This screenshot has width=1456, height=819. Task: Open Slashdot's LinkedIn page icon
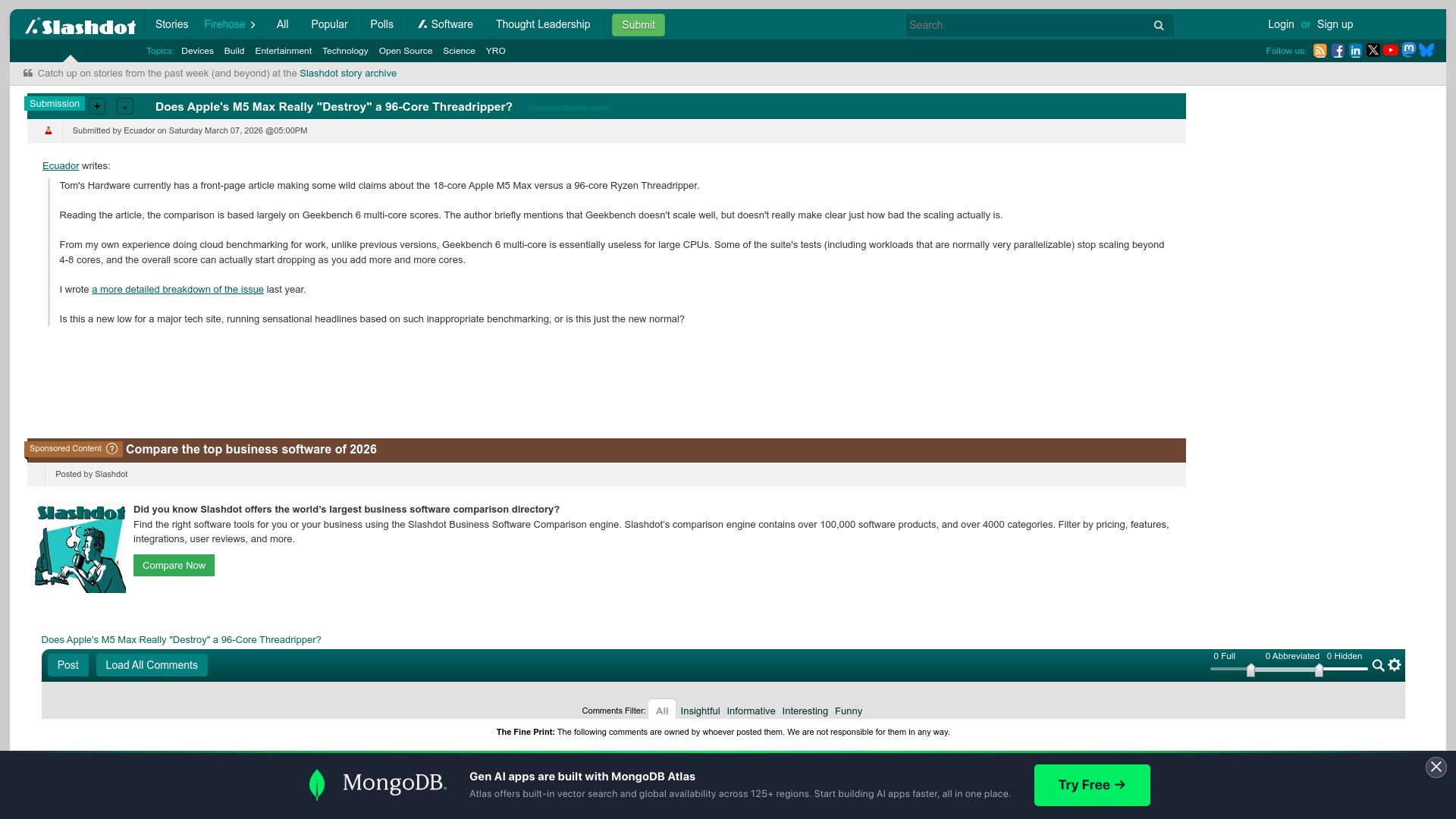tap(1355, 51)
